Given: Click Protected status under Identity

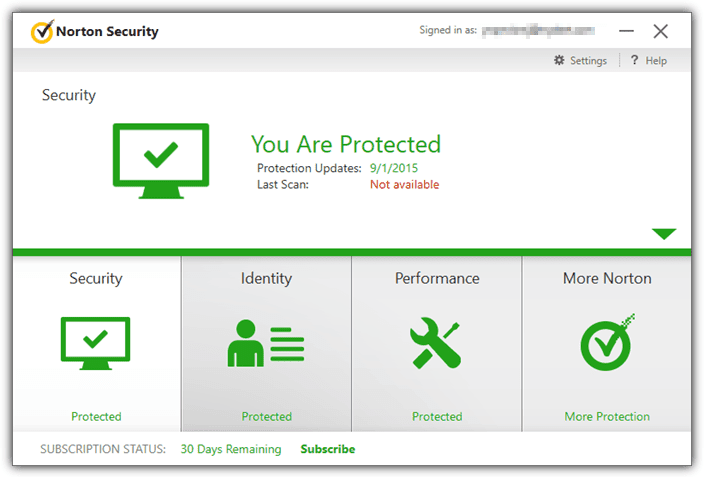Looking at the screenshot, I should coord(267,416).
